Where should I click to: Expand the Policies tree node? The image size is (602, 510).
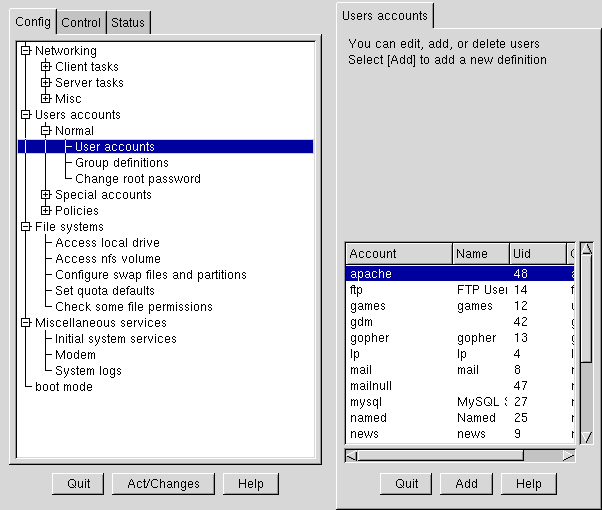(x=46, y=211)
